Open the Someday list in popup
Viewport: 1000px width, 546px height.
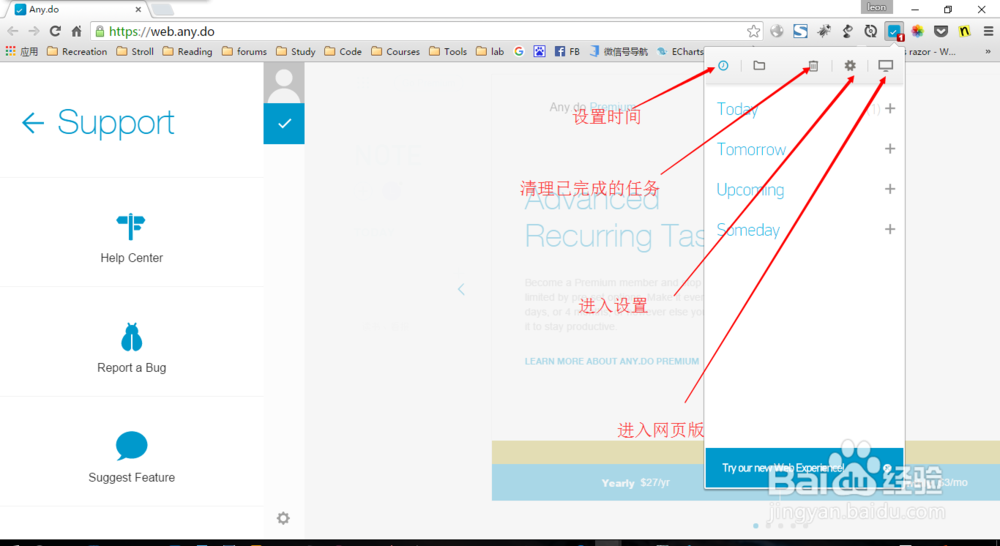click(748, 230)
